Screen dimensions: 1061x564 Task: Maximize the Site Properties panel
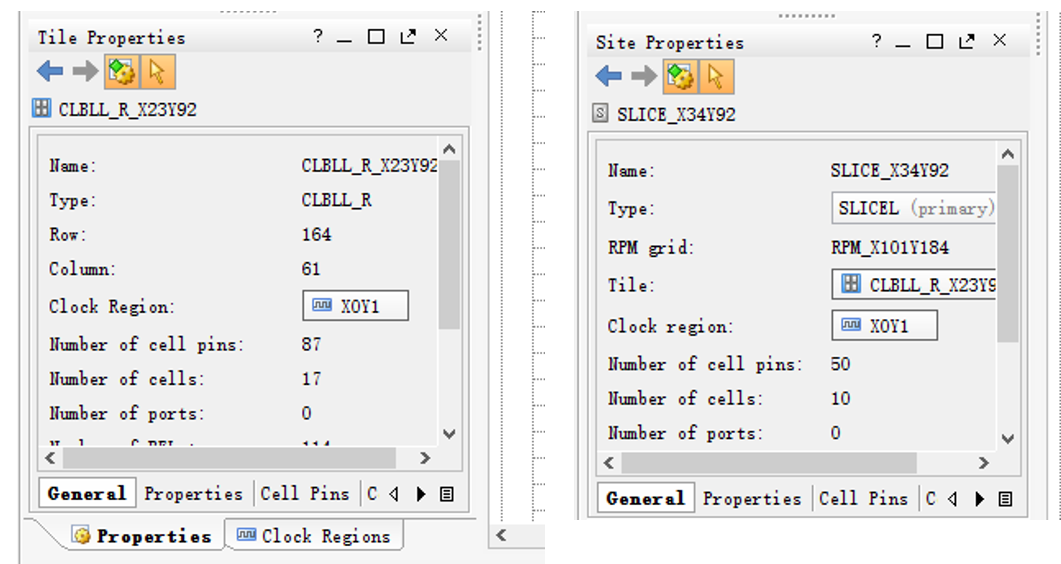[x=934, y=41]
